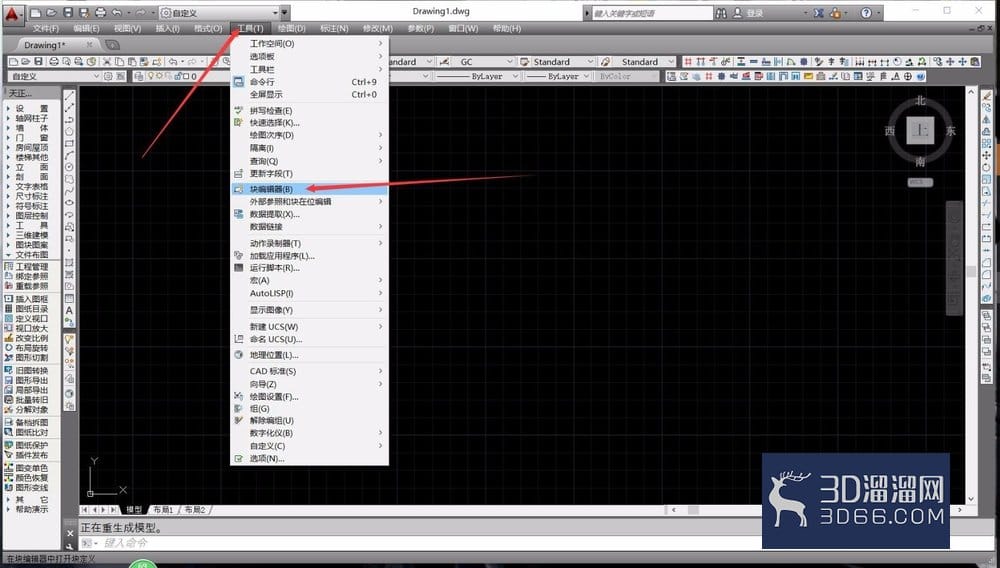The image size is (1000, 568).
Task: Open the 自定义 dropdown on the second toolbar row
Action: 54,76
